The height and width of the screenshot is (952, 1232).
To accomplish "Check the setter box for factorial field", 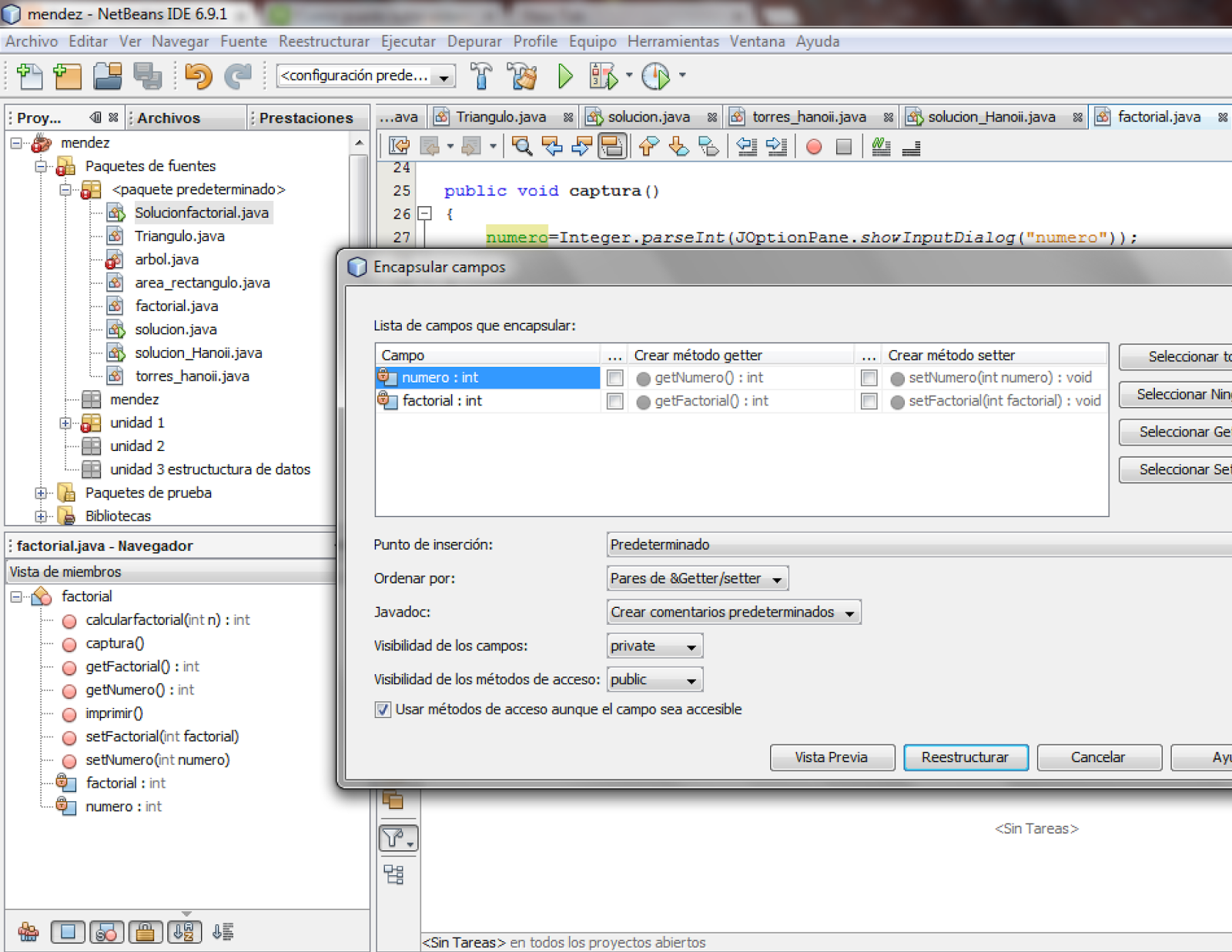I will 869,401.
